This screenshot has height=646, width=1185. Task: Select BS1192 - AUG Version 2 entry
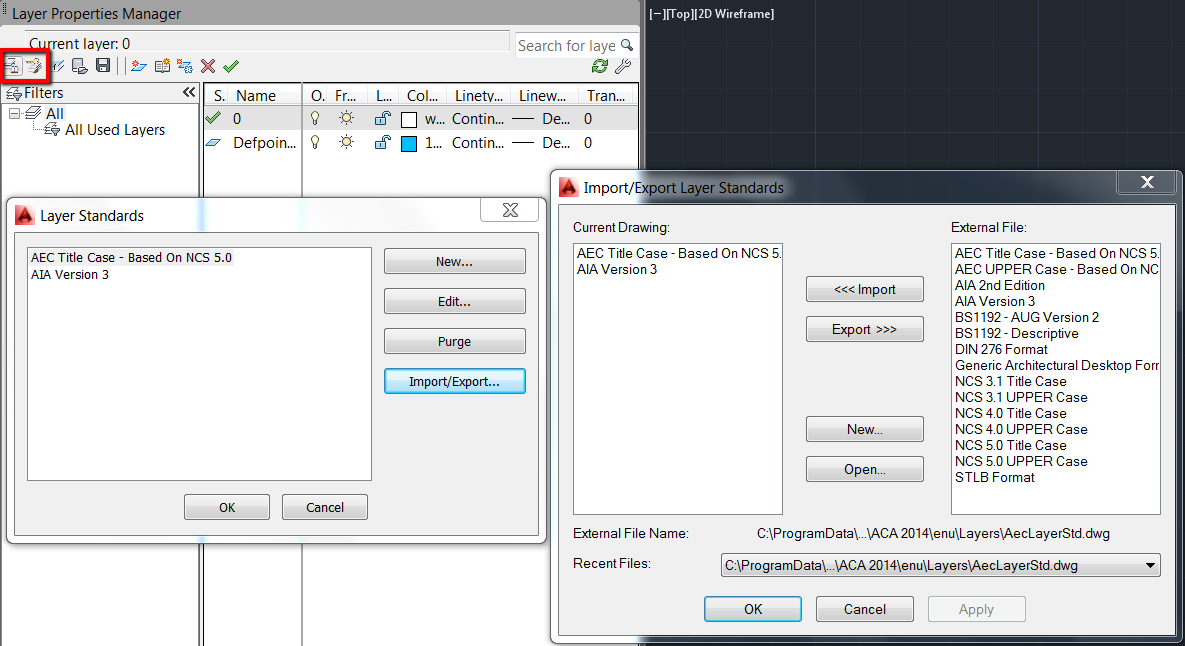tap(1027, 317)
